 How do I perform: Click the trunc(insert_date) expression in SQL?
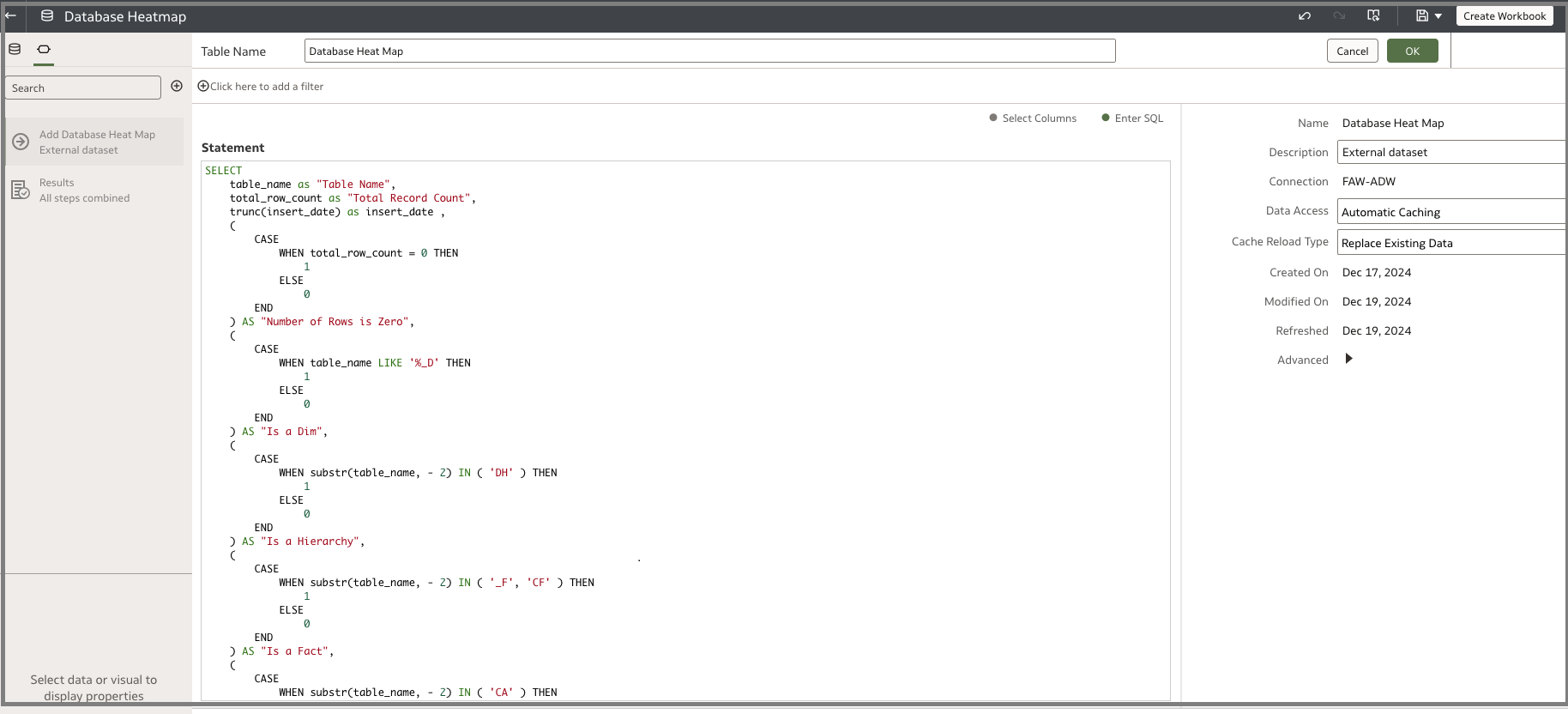285,211
